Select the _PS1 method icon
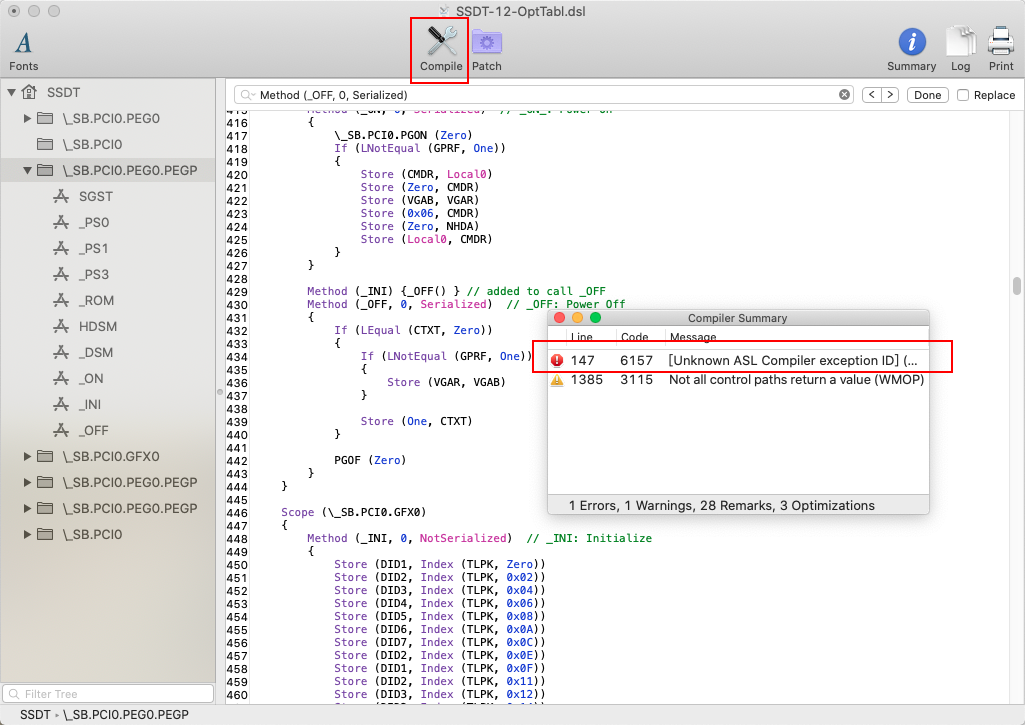The image size is (1025, 725). click(x=61, y=248)
